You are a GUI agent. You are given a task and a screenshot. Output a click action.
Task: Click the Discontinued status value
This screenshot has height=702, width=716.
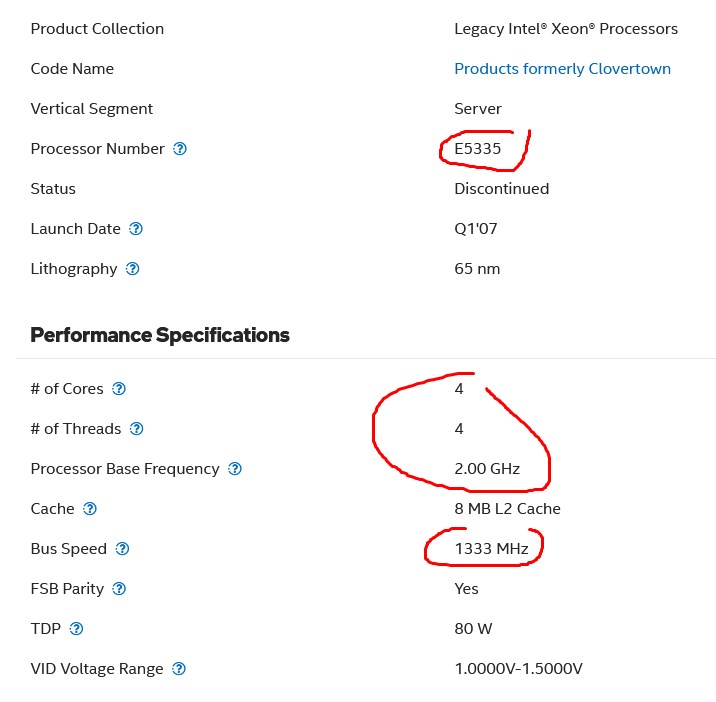coord(501,189)
